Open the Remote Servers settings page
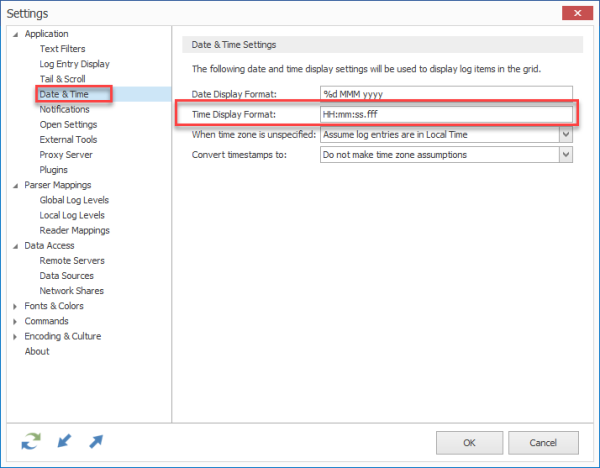 (72, 260)
